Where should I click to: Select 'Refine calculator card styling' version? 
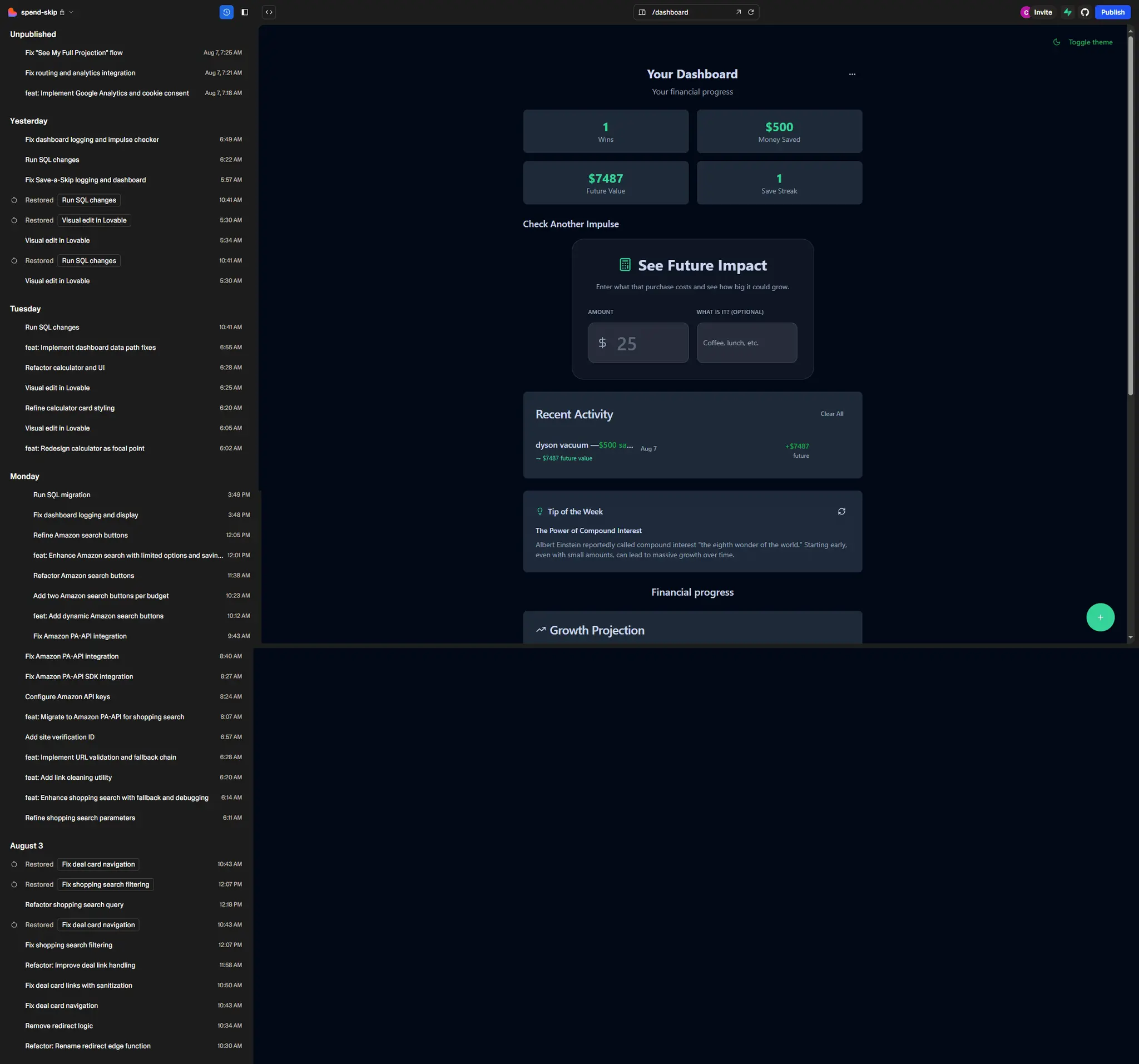coord(127,408)
